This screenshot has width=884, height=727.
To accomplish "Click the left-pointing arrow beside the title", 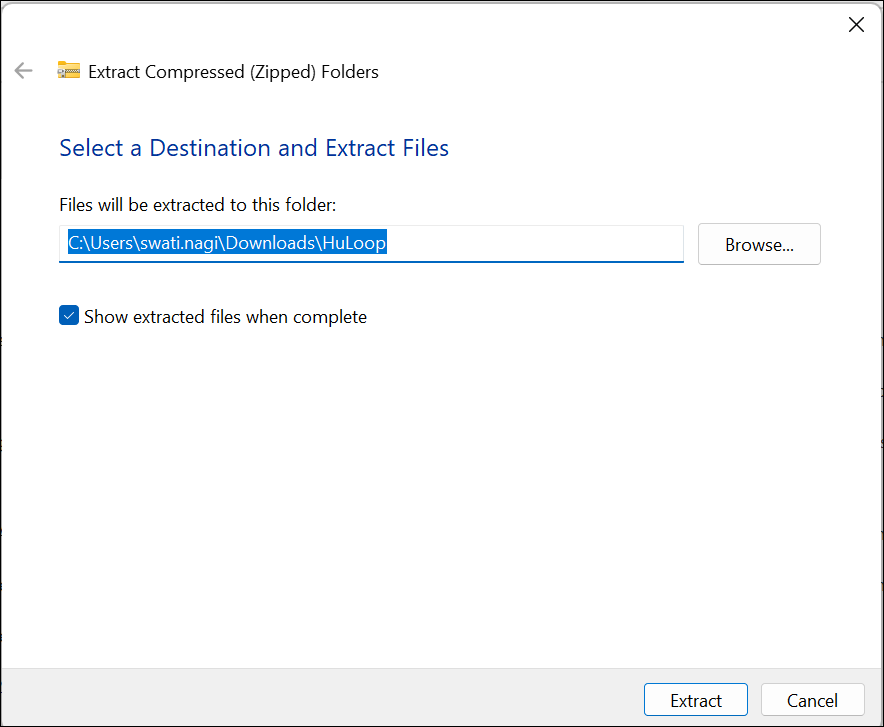I will pos(23,70).
